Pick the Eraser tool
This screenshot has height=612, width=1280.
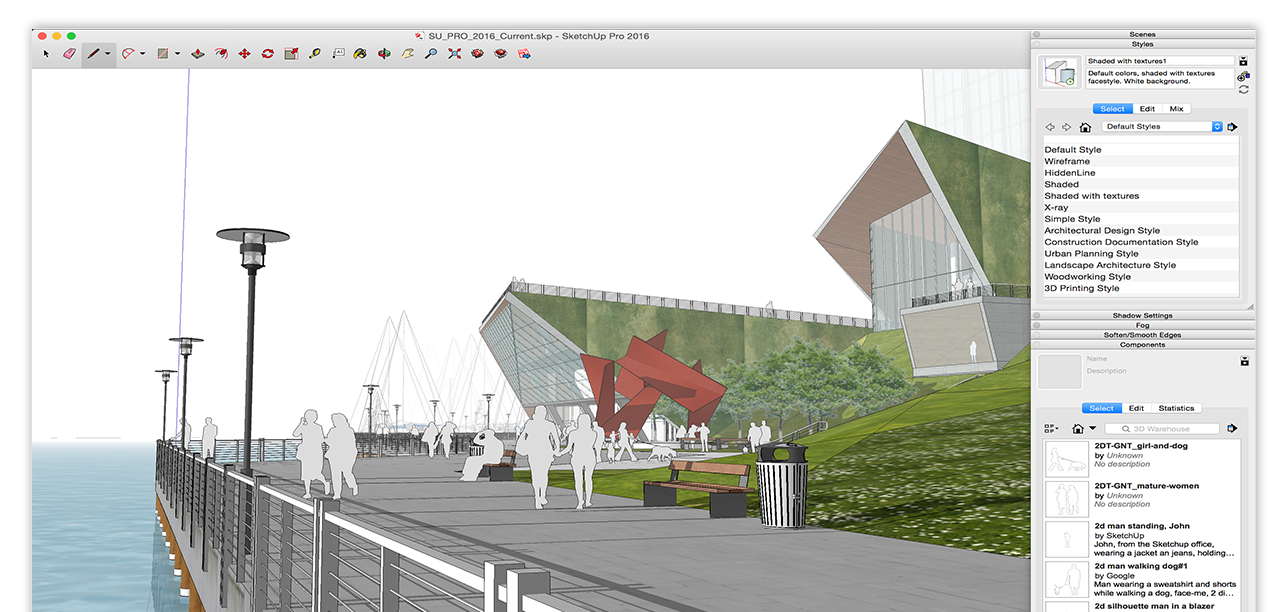69,54
